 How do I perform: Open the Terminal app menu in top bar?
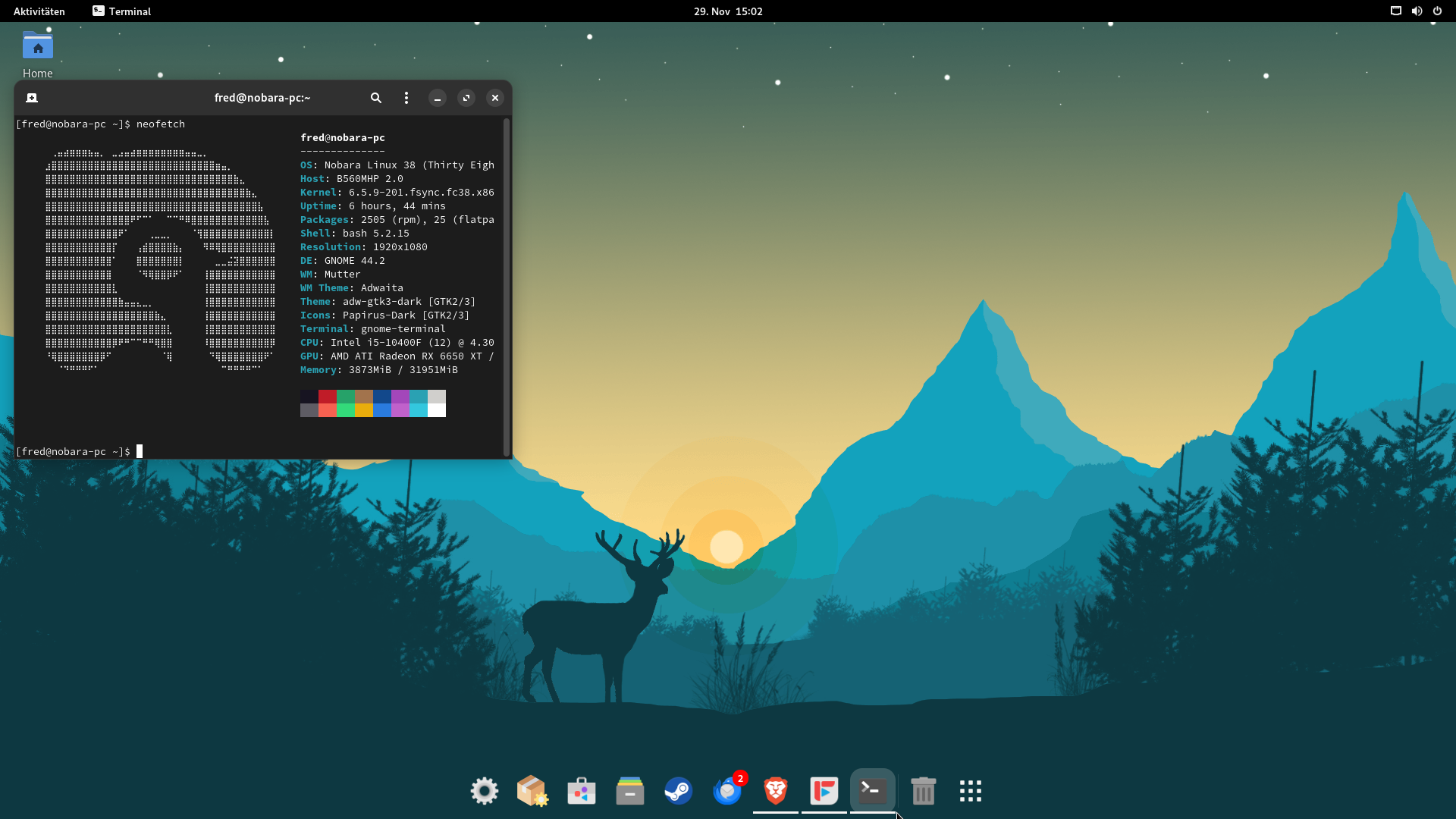(x=122, y=11)
